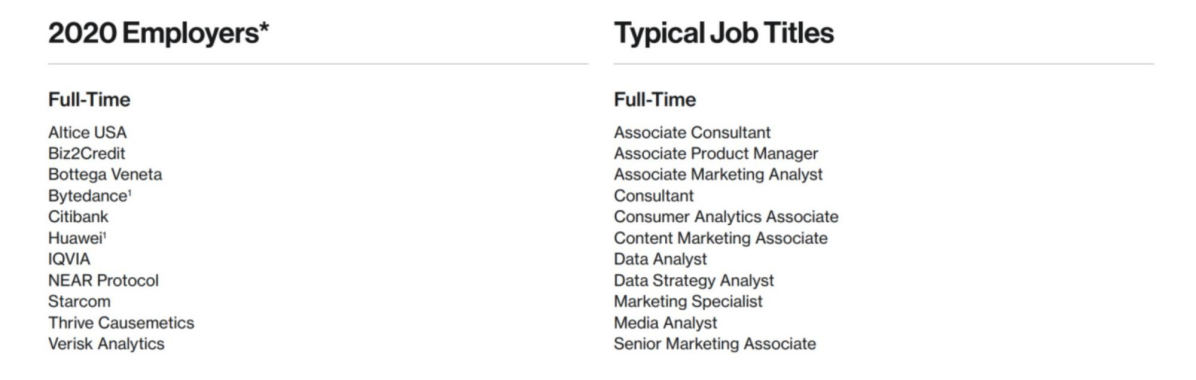Select Associate Product Manager title
The image size is (1196, 380).
[x=715, y=153]
